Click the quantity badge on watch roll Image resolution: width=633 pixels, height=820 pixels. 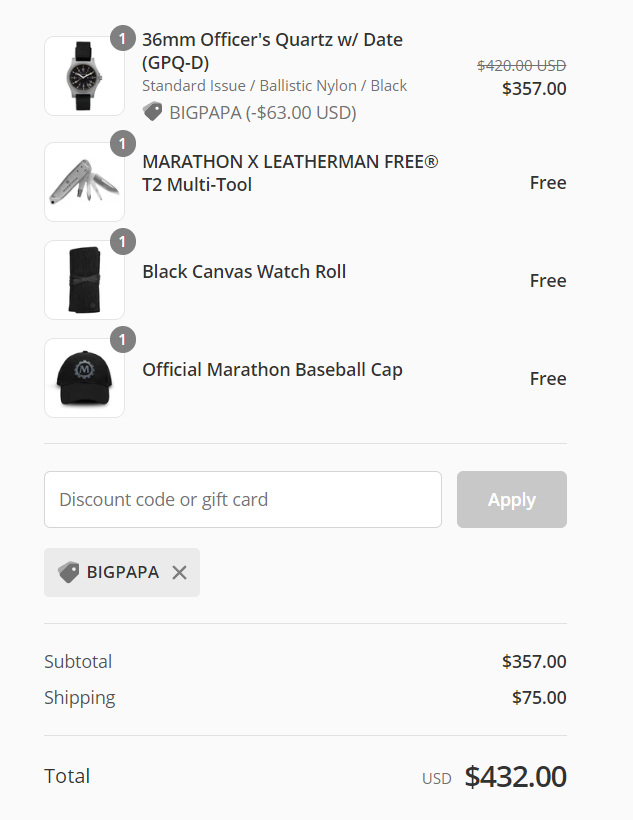coord(122,243)
